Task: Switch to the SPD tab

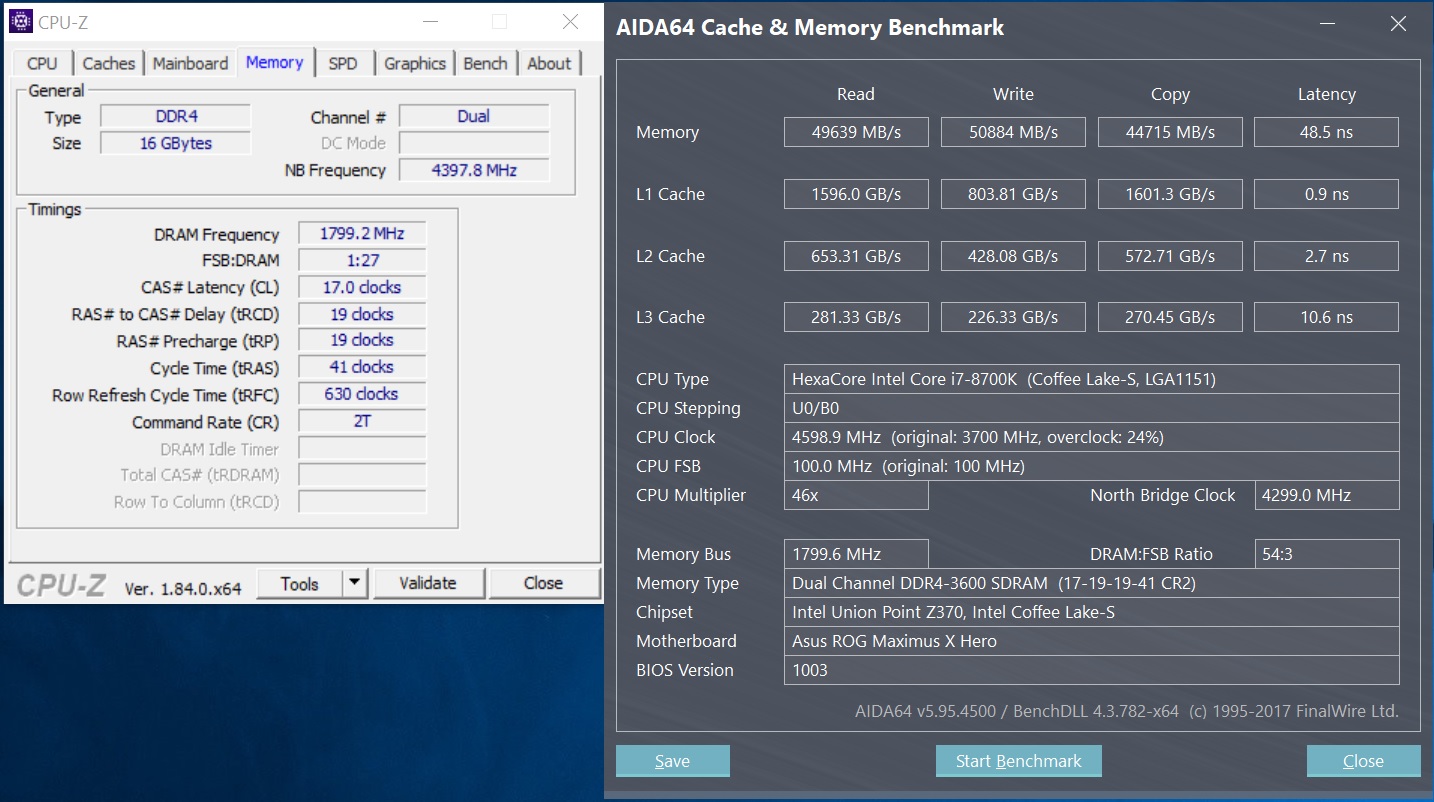Action: [343, 63]
